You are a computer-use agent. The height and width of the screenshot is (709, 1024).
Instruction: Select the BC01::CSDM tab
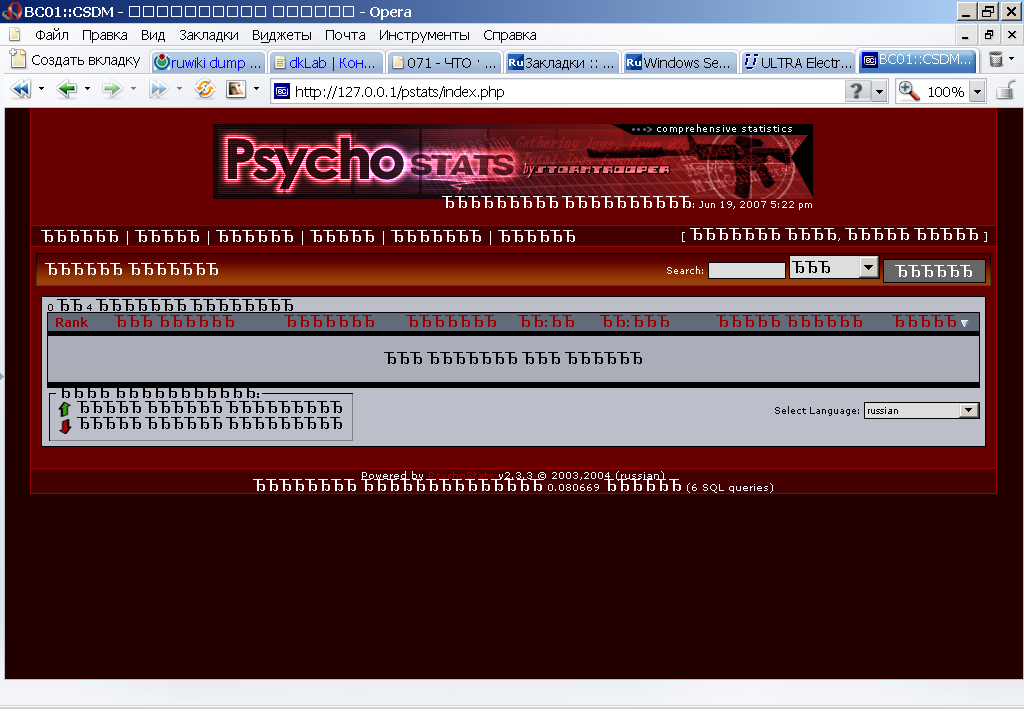tap(917, 61)
